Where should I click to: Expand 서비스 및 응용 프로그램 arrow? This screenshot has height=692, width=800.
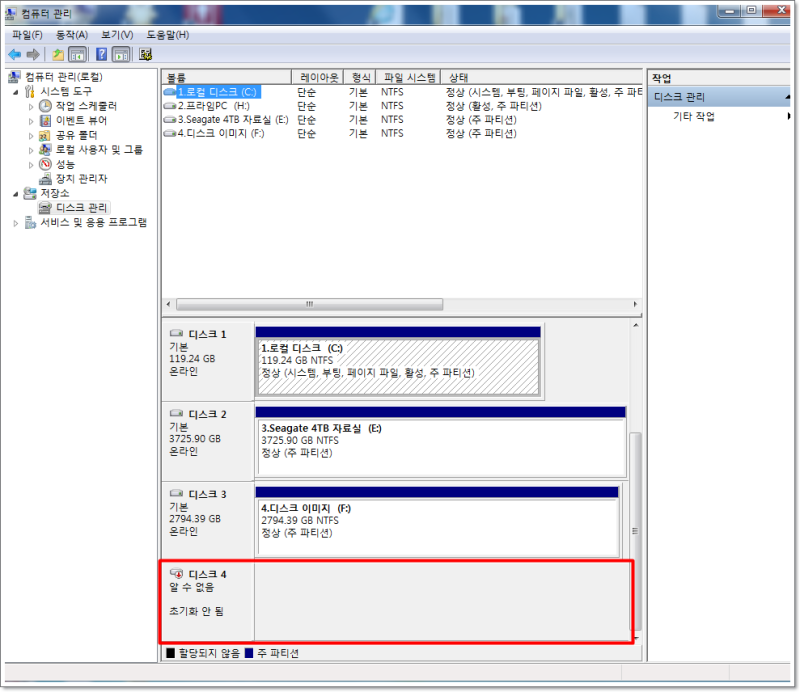[16, 223]
